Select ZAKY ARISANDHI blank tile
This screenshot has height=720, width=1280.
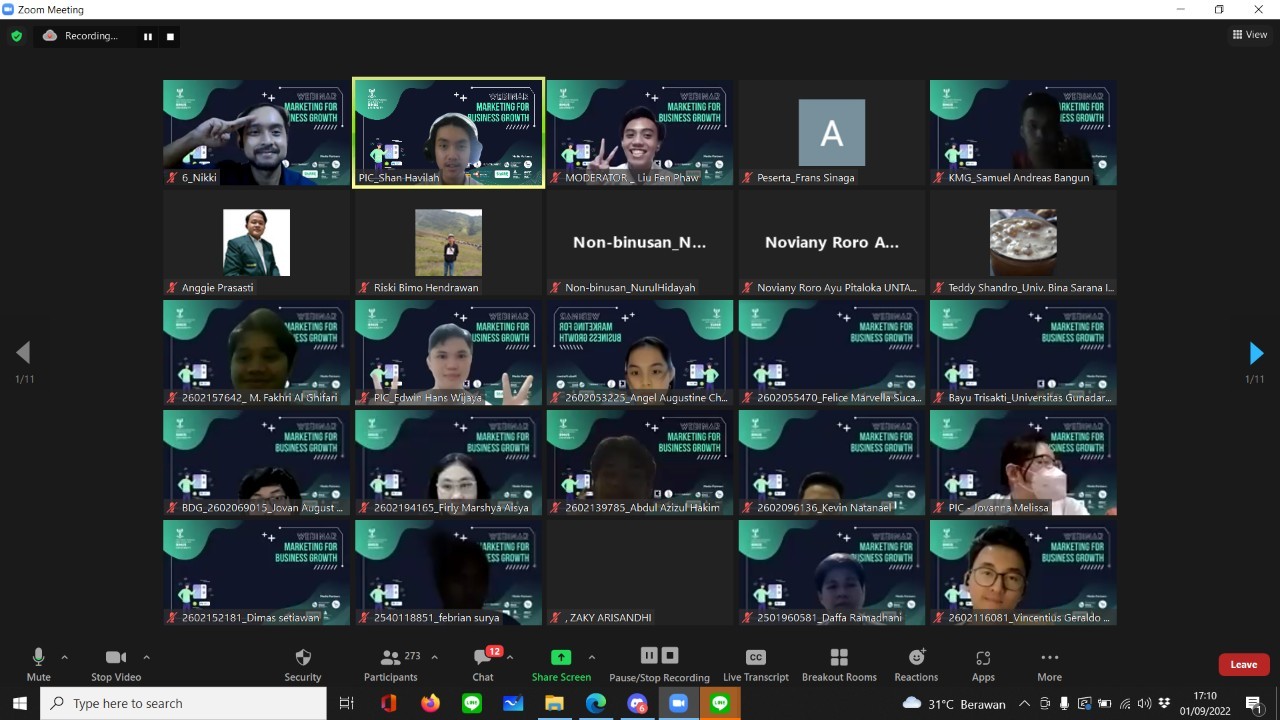[640, 573]
